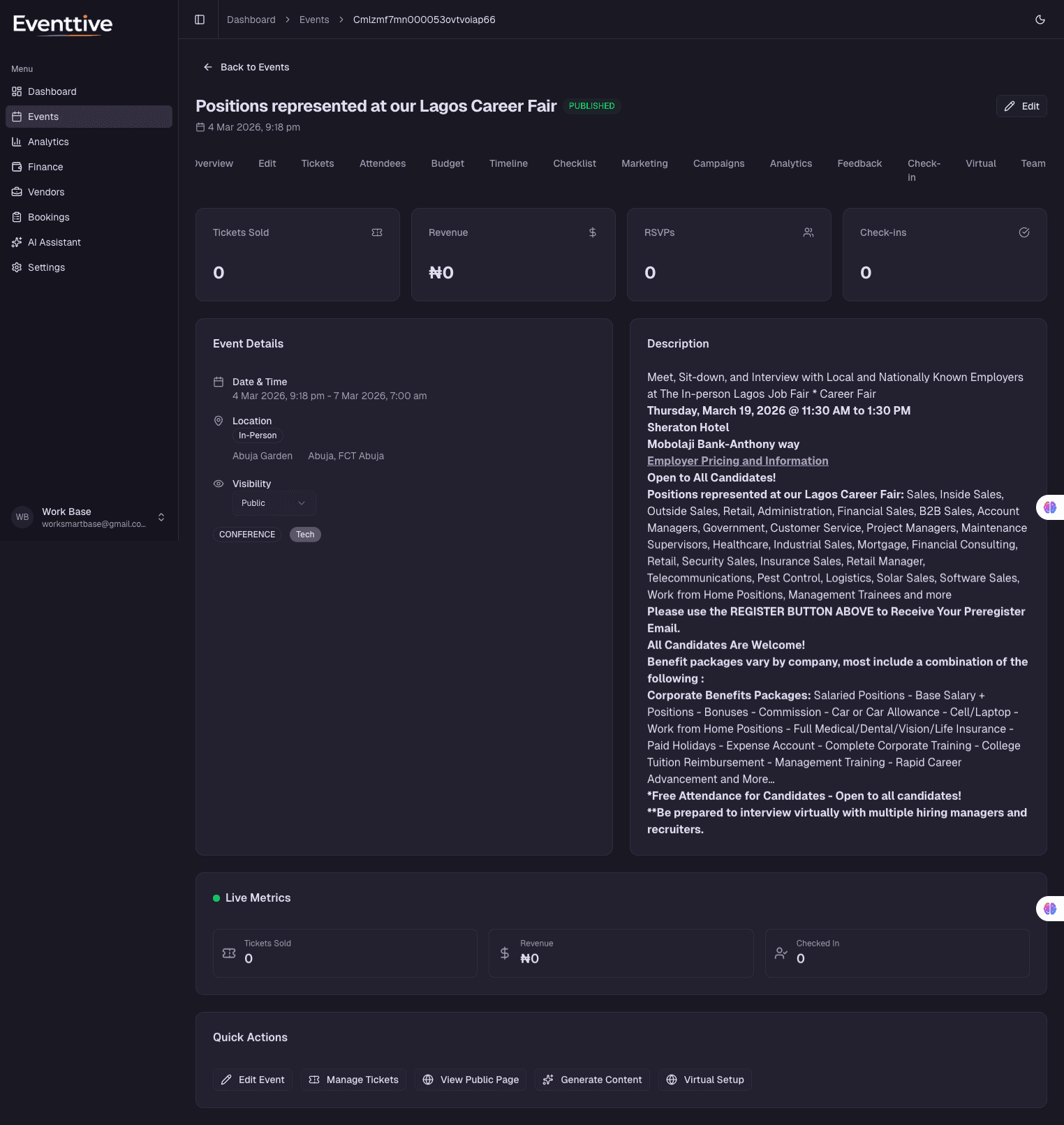Viewport: 1064px width, 1125px height.
Task: Switch to dark/light mode moon icon
Action: pos(1040,20)
